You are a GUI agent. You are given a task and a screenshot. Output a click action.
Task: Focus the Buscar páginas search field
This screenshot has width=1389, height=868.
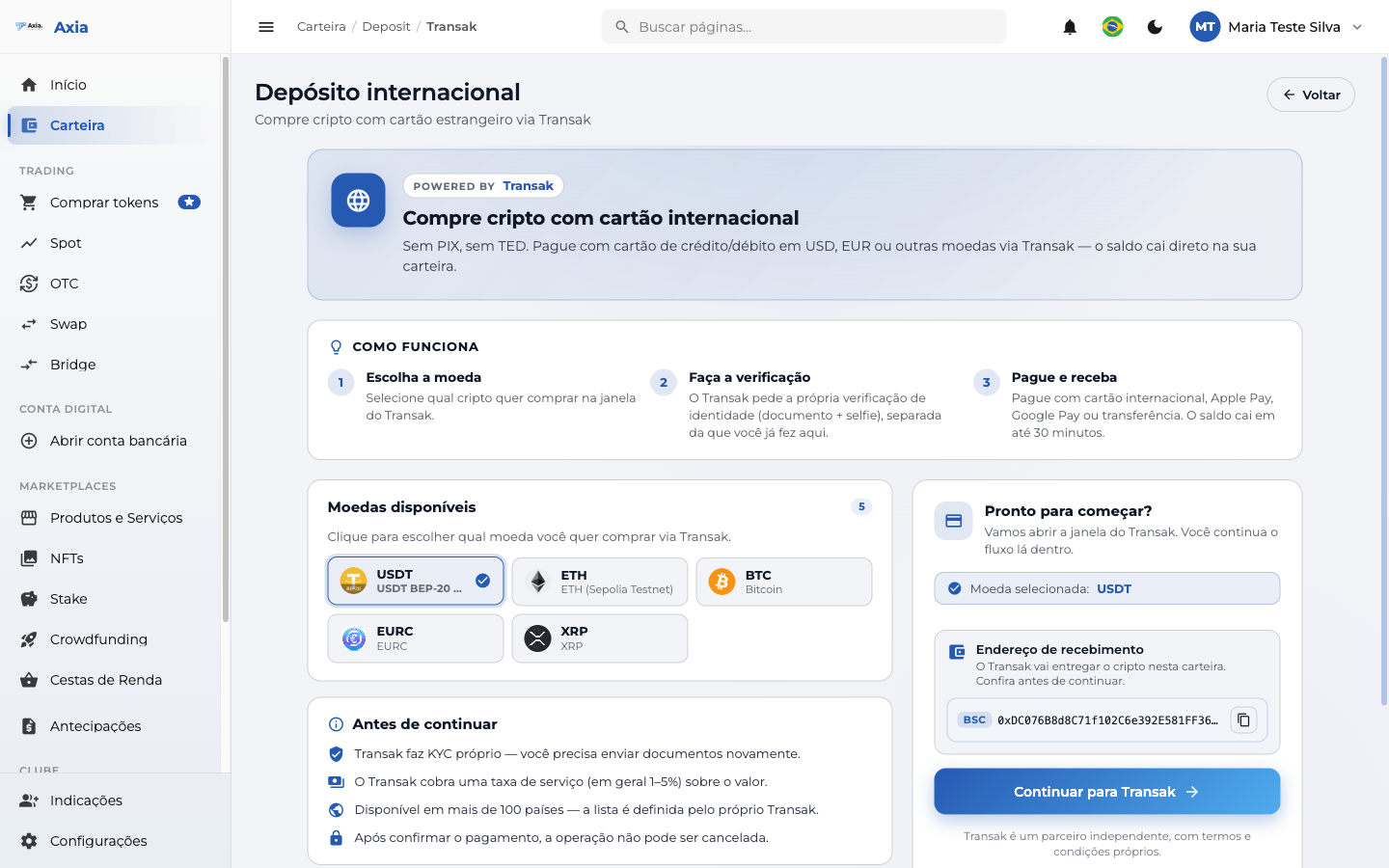click(803, 27)
